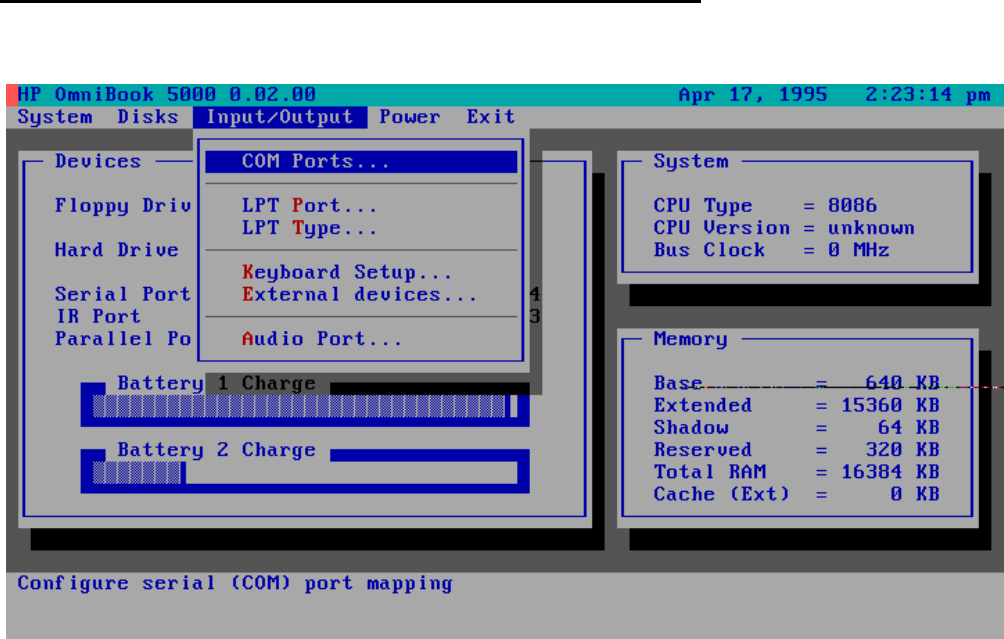Choose LPT Port... menu entry

pos(309,206)
